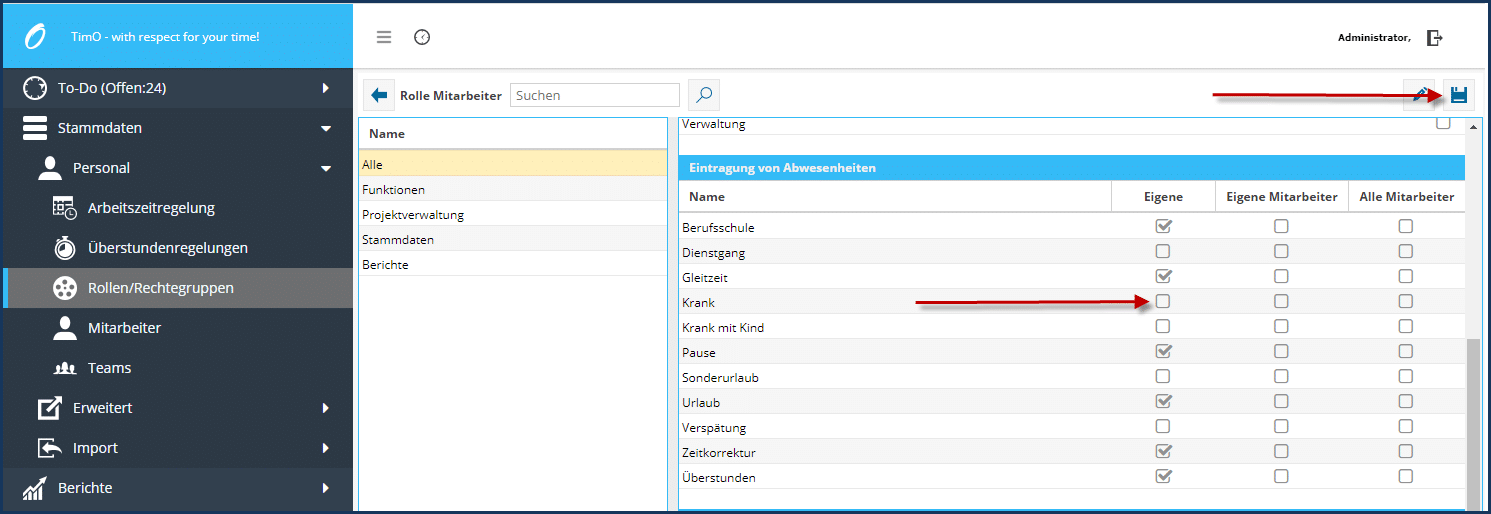
Task: Click the hamburger menu icon
Action: [384, 37]
